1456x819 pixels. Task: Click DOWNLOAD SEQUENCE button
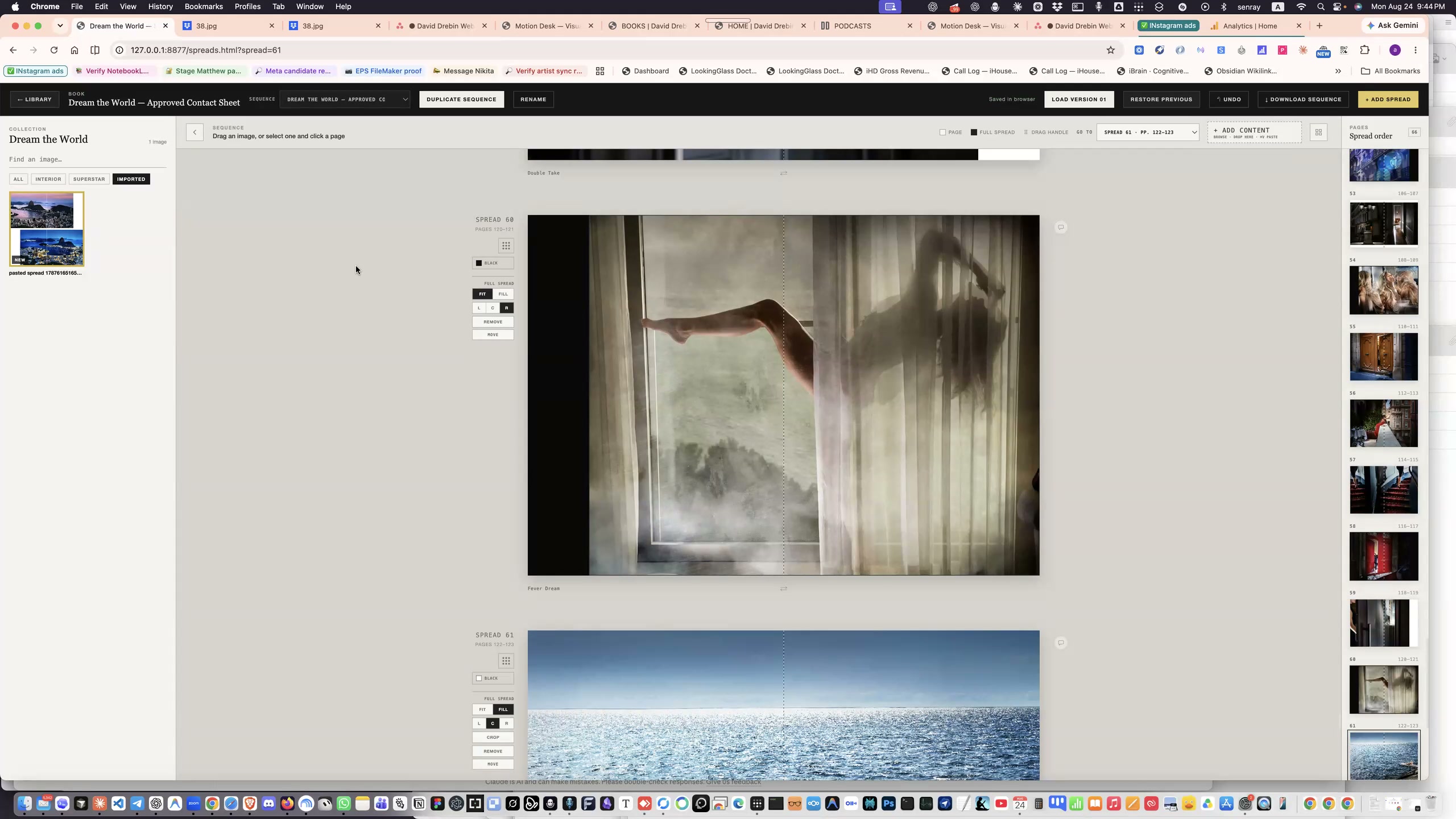coord(1303,99)
